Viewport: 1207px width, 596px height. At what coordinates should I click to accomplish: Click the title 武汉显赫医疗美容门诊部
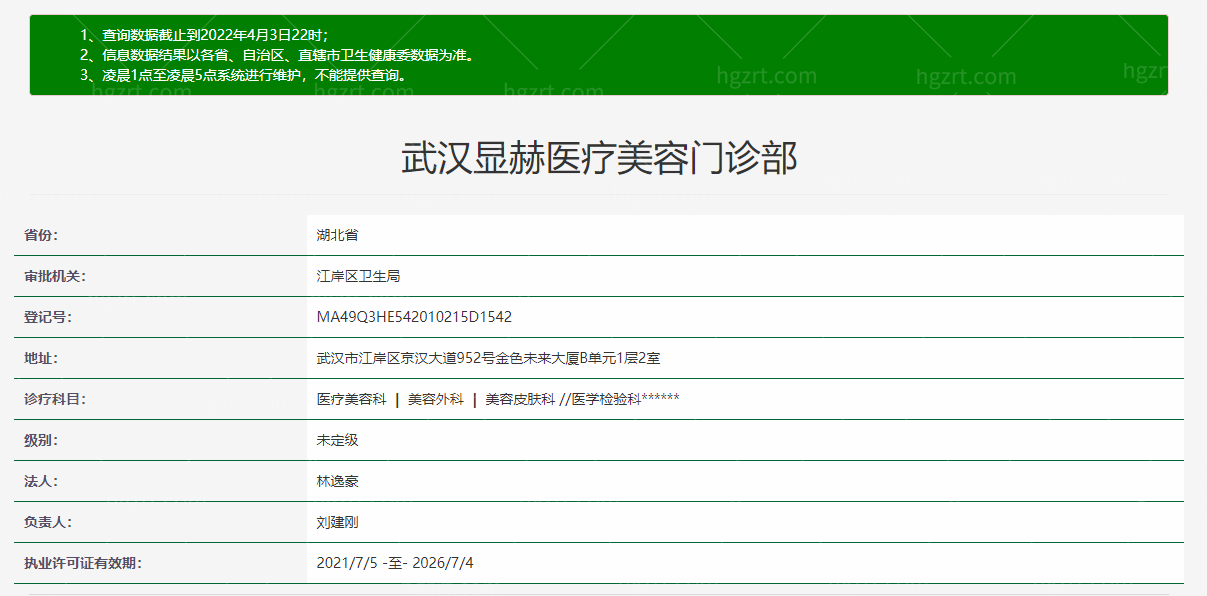tap(599, 159)
